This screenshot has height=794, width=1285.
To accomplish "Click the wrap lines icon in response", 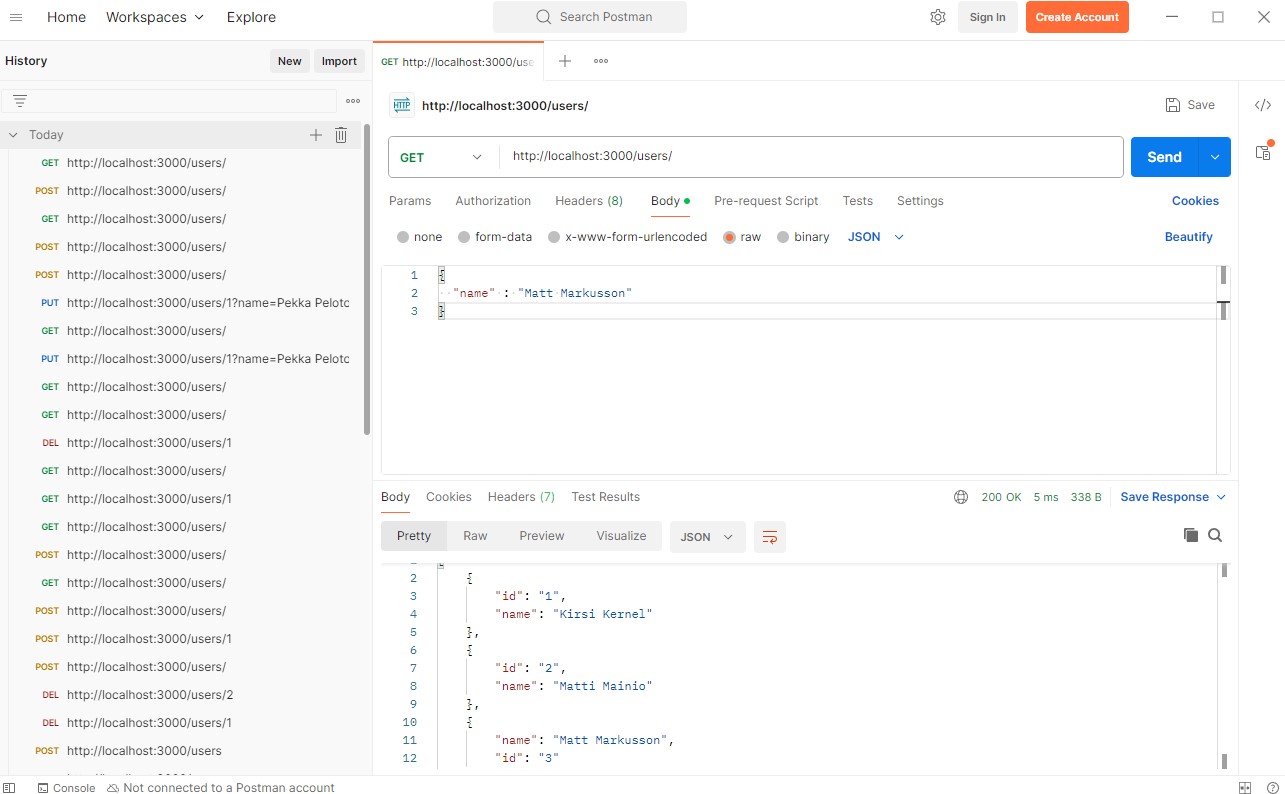I will 770,537.
